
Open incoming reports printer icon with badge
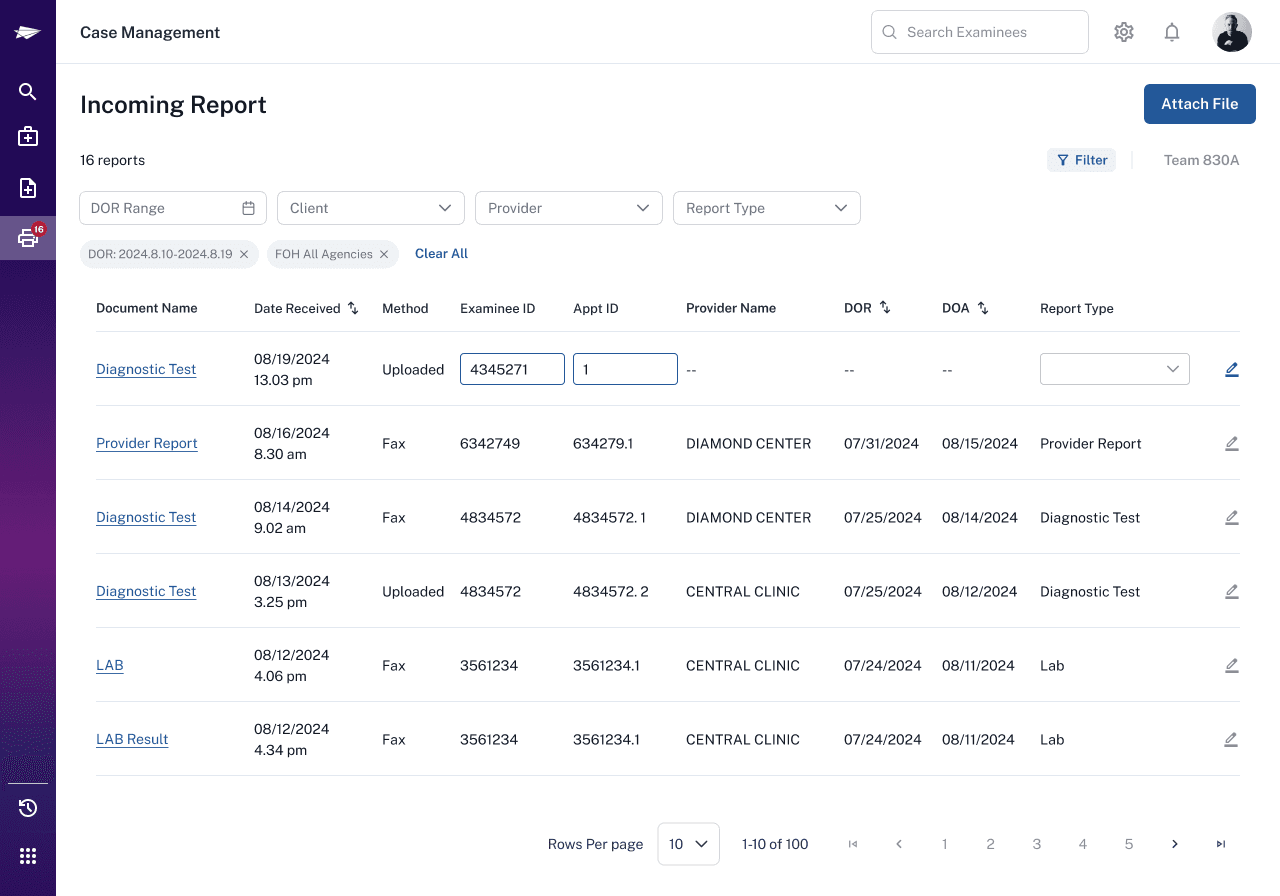pyautogui.click(x=28, y=238)
